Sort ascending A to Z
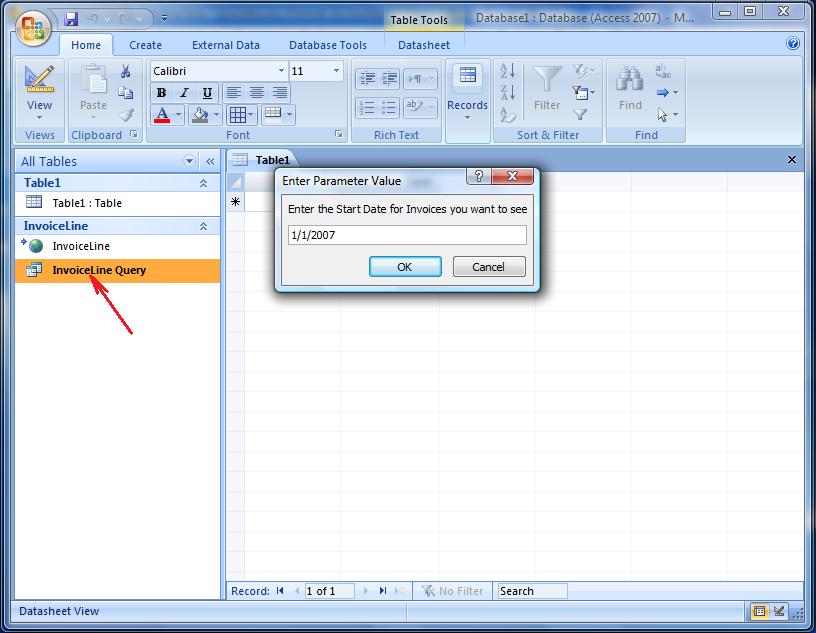 [507, 71]
